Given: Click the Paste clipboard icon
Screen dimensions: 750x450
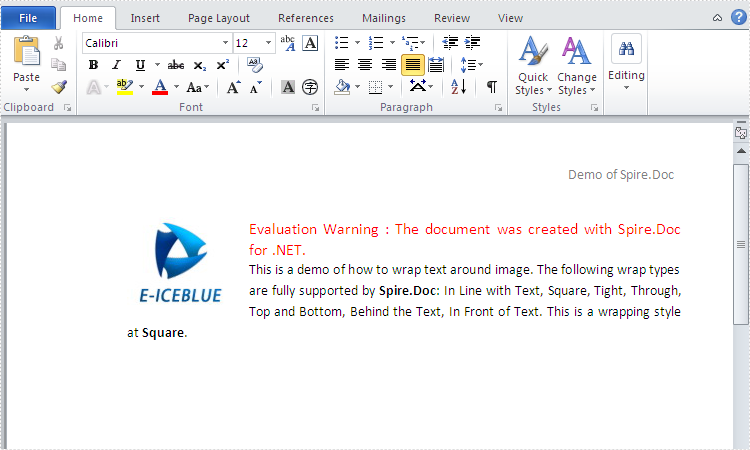Looking at the screenshot, I should (x=26, y=50).
